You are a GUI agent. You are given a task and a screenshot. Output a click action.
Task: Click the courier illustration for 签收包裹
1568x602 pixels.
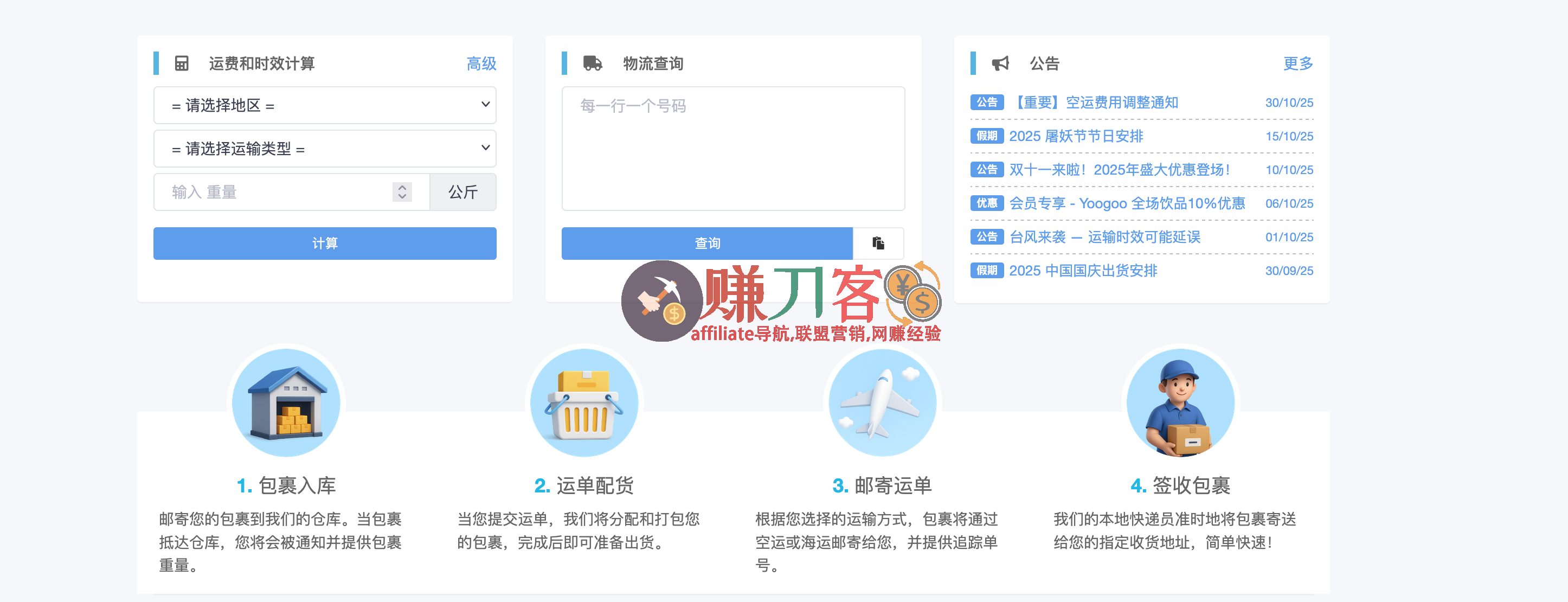pos(1180,402)
